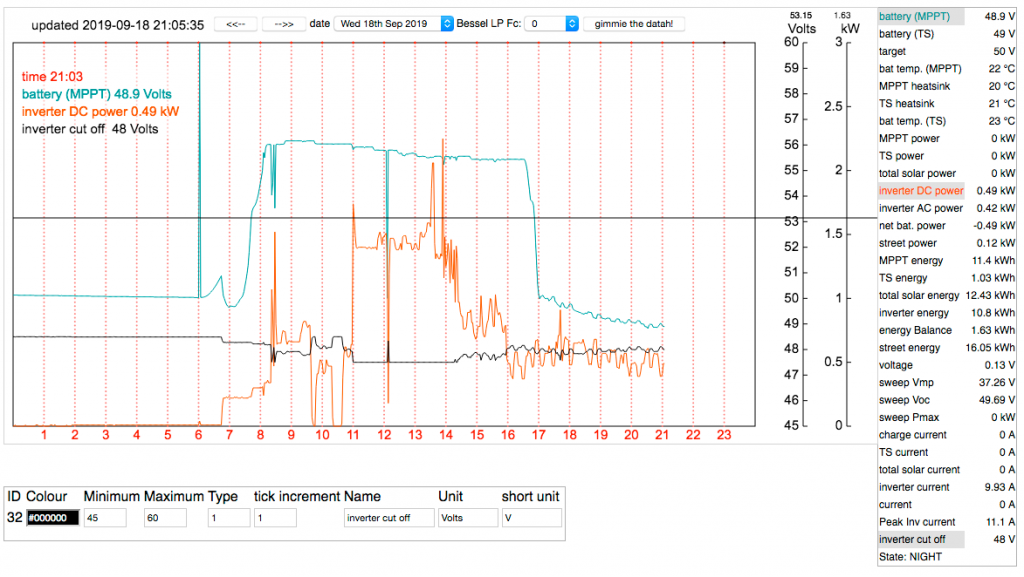Select battery (MPPT) row in data table
The height and width of the screenshot is (577, 1024).
948,16
